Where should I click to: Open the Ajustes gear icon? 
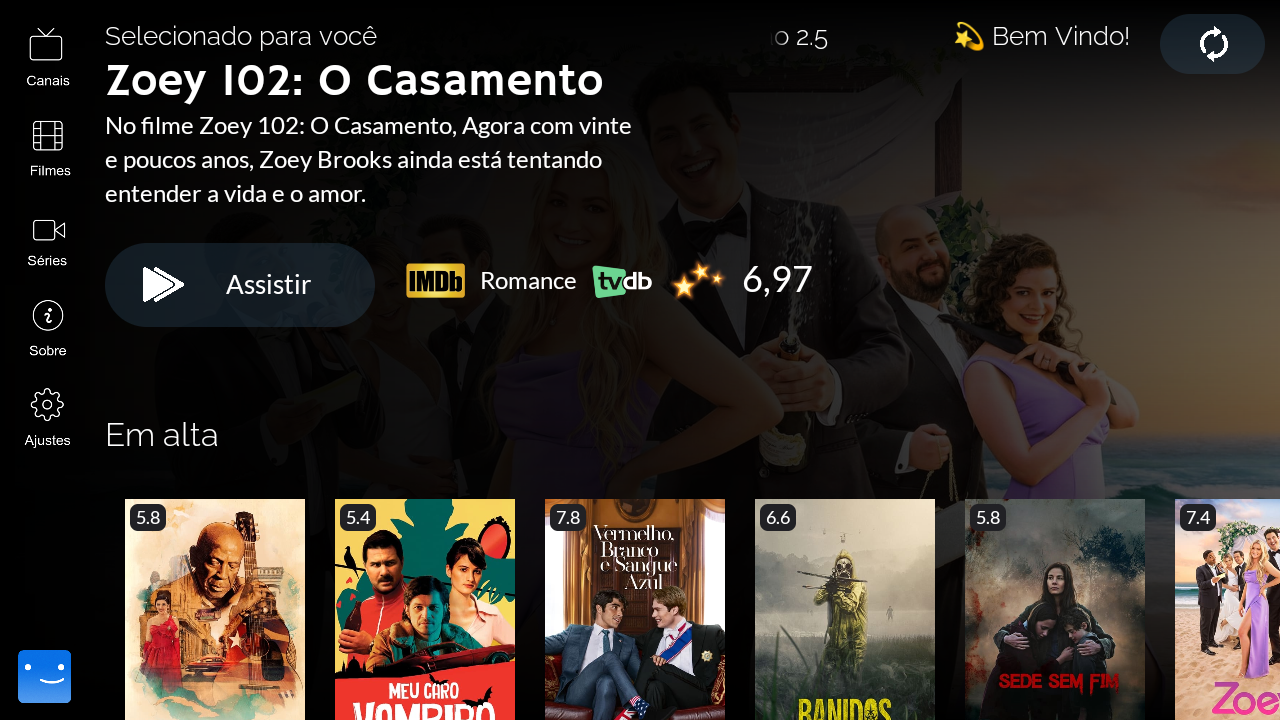[47, 405]
